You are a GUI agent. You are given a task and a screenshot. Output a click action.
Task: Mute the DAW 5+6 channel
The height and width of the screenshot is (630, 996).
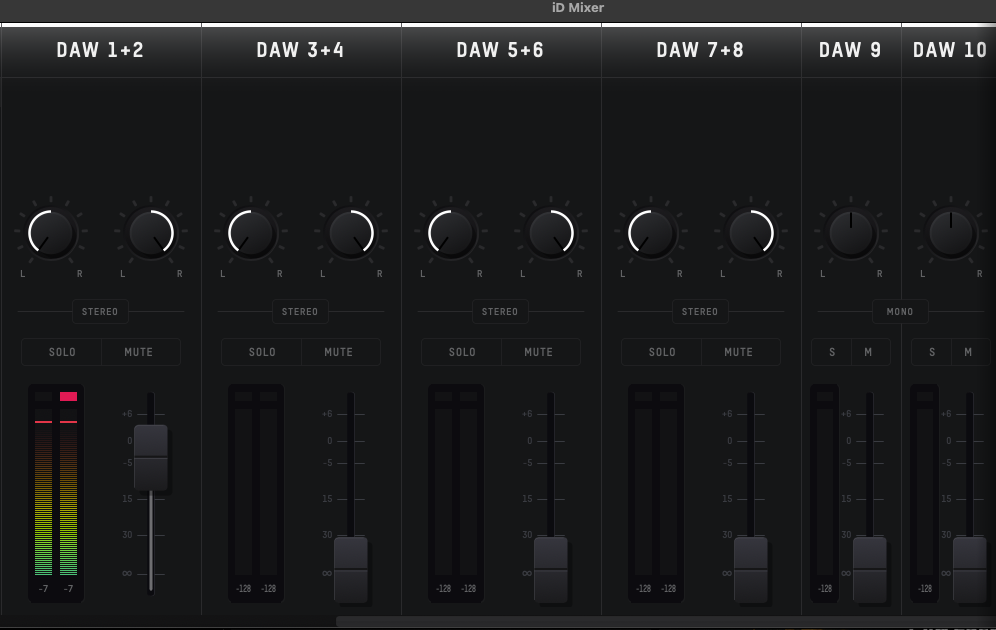(x=541, y=352)
